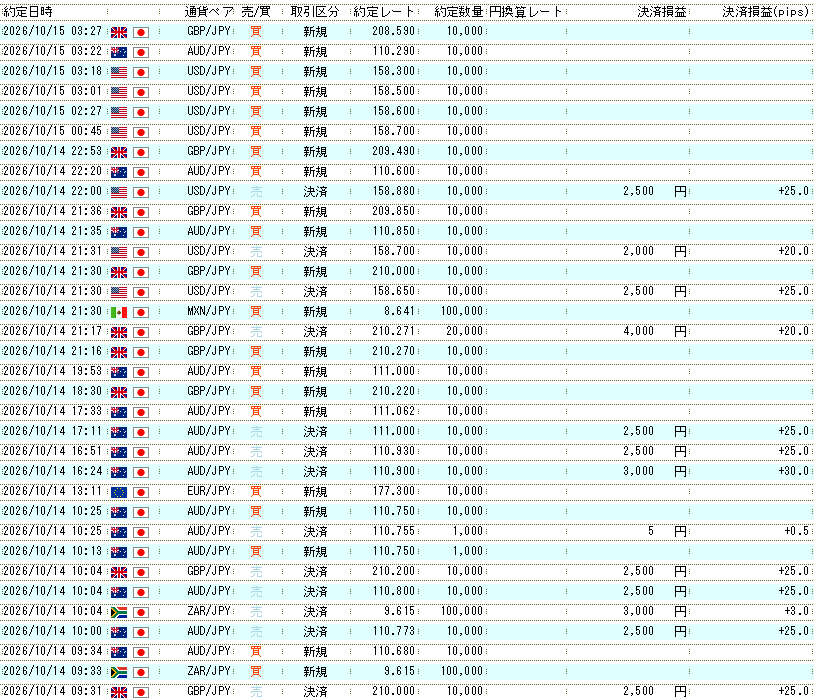This screenshot has height=699, width=814.
Task: Select the South Africa flag in the 09:33 ZAR/JPY row
Action: click(119, 672)
